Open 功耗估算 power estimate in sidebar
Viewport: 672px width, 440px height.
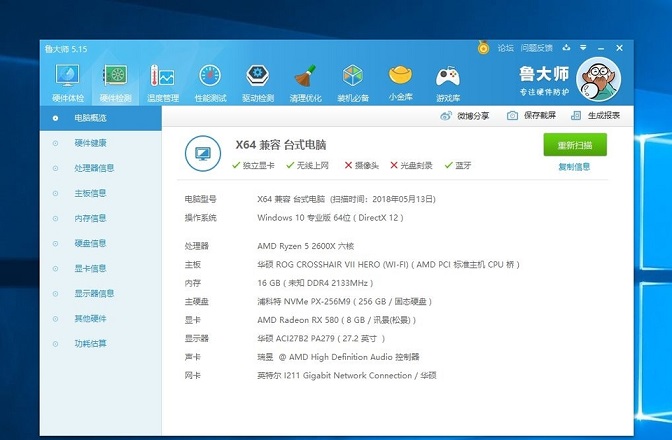click(90, 343)
